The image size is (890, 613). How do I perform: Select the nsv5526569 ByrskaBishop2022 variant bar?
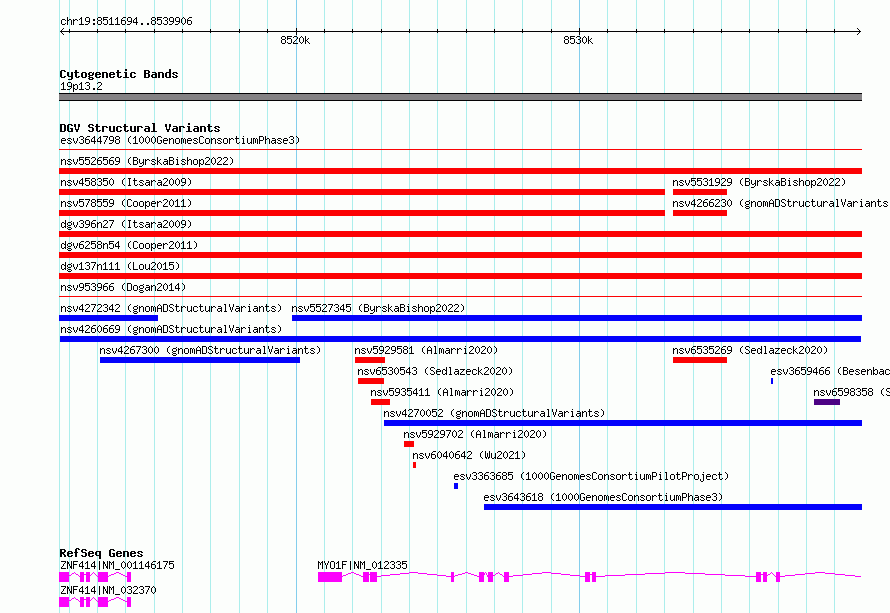[x=460, y=171]
